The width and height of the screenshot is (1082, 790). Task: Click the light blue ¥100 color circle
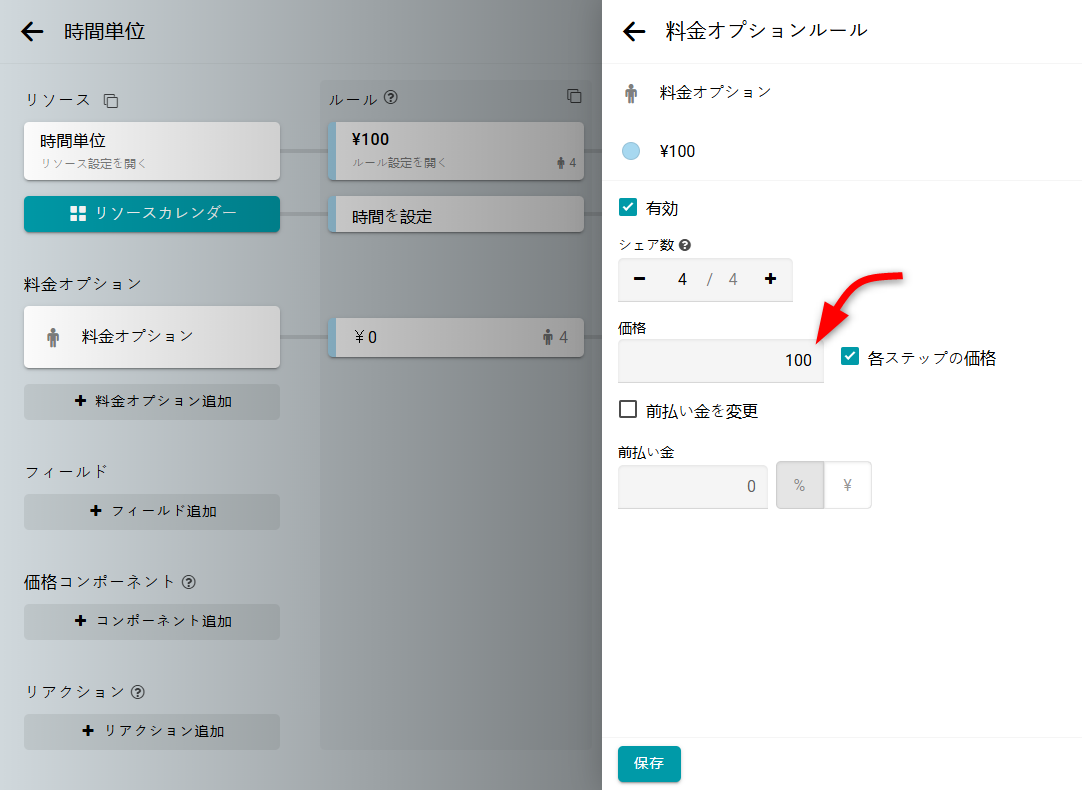[x=631, y=151]
